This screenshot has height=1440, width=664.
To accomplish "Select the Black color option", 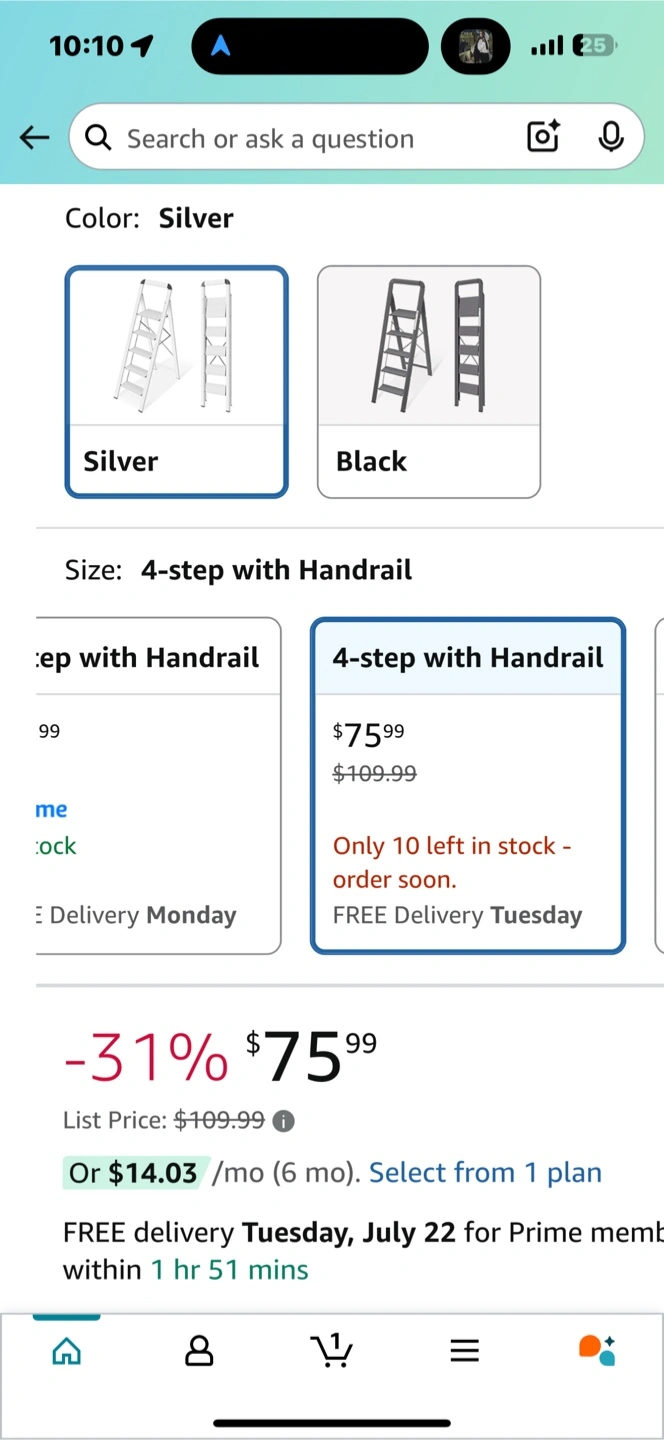I will point(429,381).
